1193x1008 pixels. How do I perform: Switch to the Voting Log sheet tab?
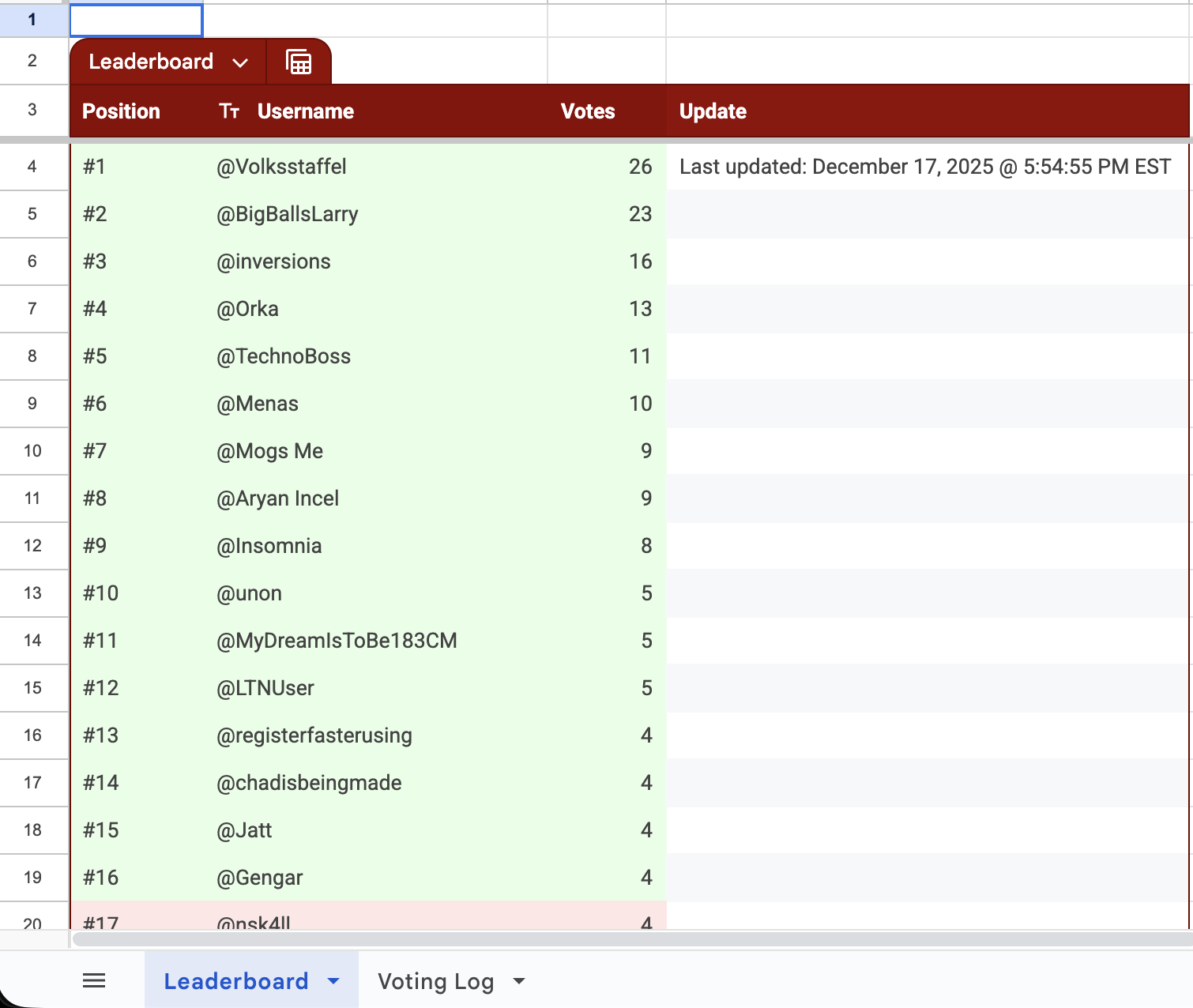point(435,981)
